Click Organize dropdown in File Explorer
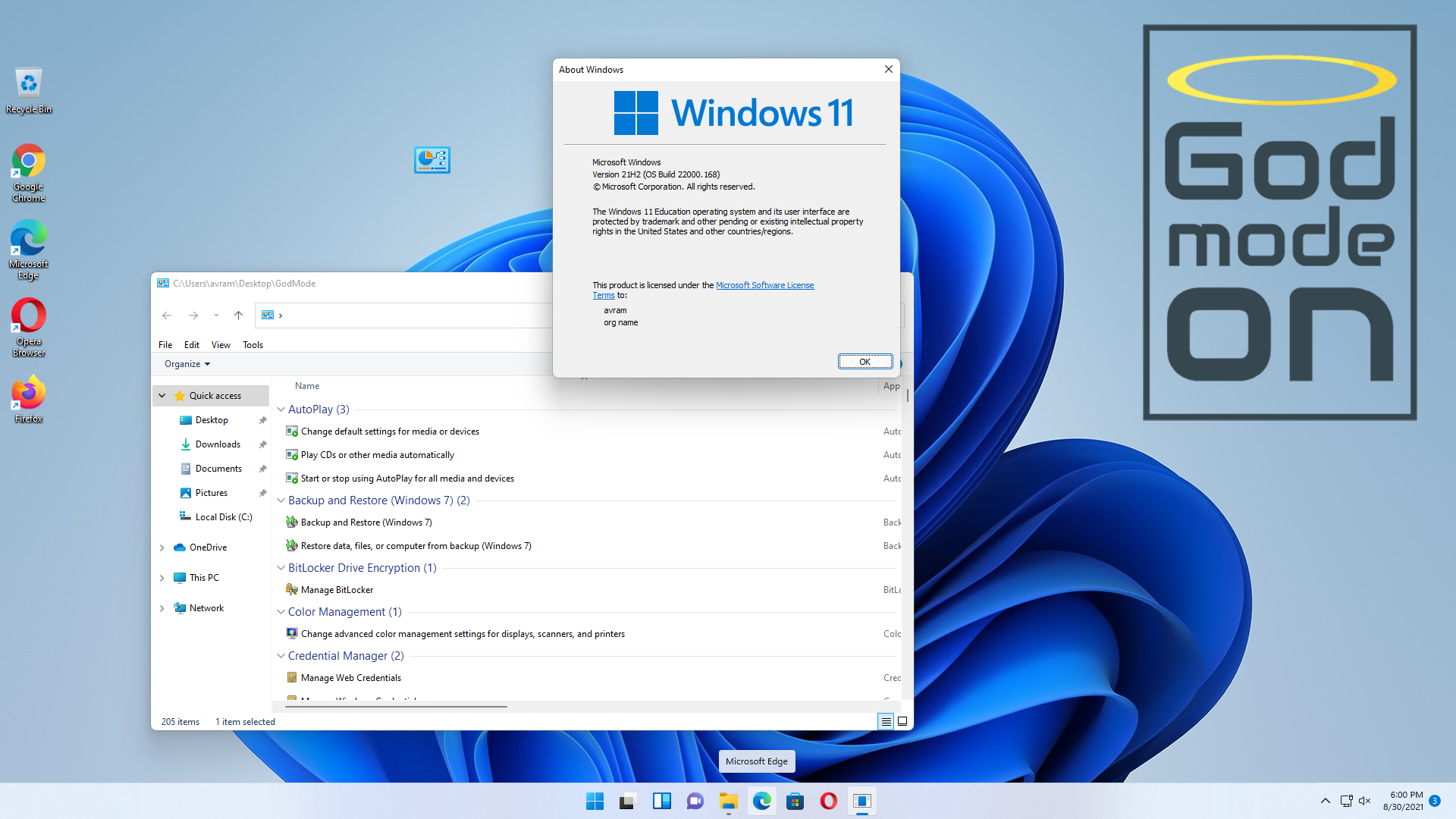This screenshot has width=1456, height=819. pos(185,363)
